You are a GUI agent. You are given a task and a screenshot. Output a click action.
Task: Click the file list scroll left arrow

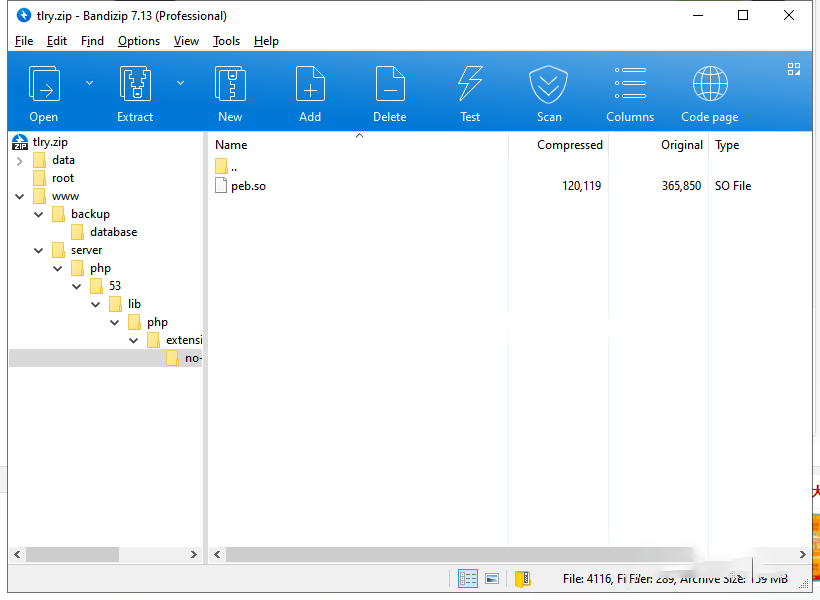(x=217, y=554)
